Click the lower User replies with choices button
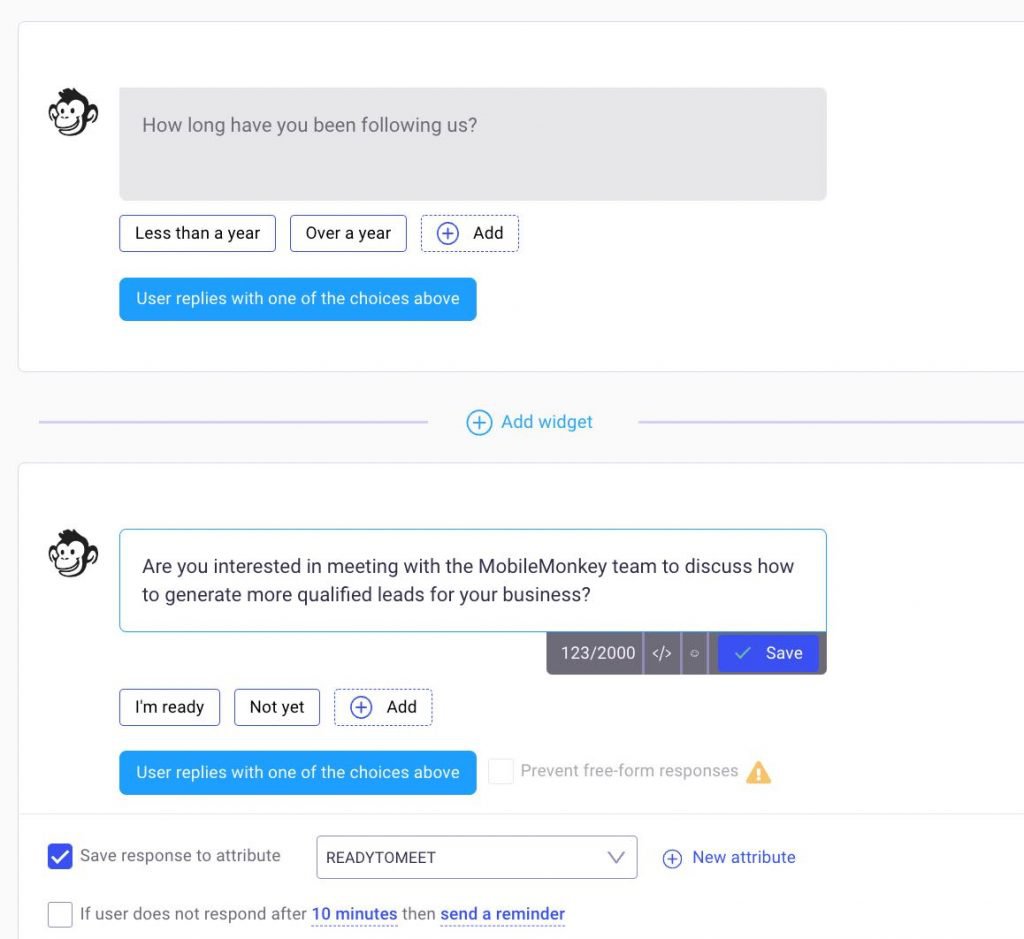Screen dimensions: 1024x939 point(298,772)
